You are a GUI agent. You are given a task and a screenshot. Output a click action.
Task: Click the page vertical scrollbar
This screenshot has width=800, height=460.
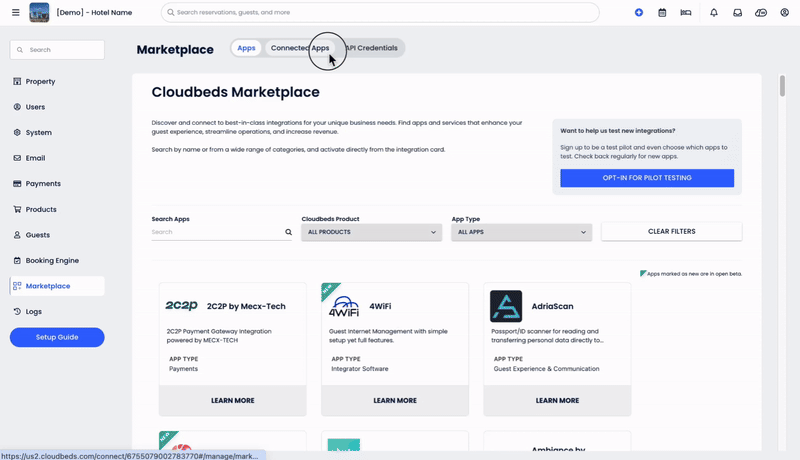[782, 87]
